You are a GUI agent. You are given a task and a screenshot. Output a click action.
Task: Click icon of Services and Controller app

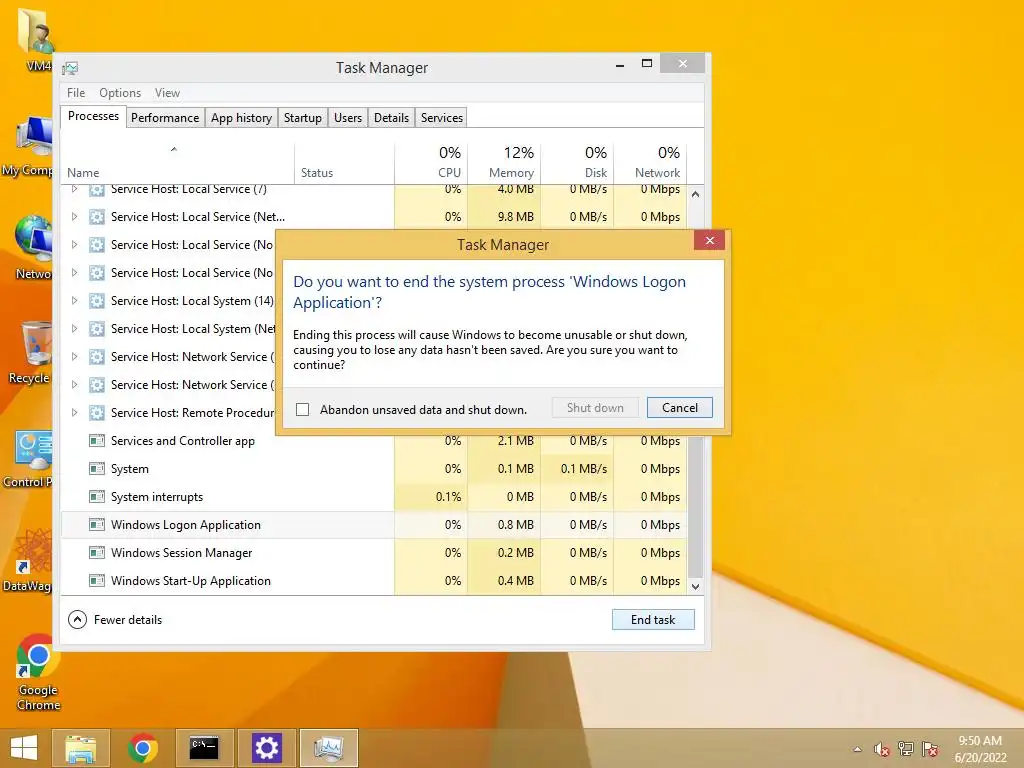tap(97, 441)
